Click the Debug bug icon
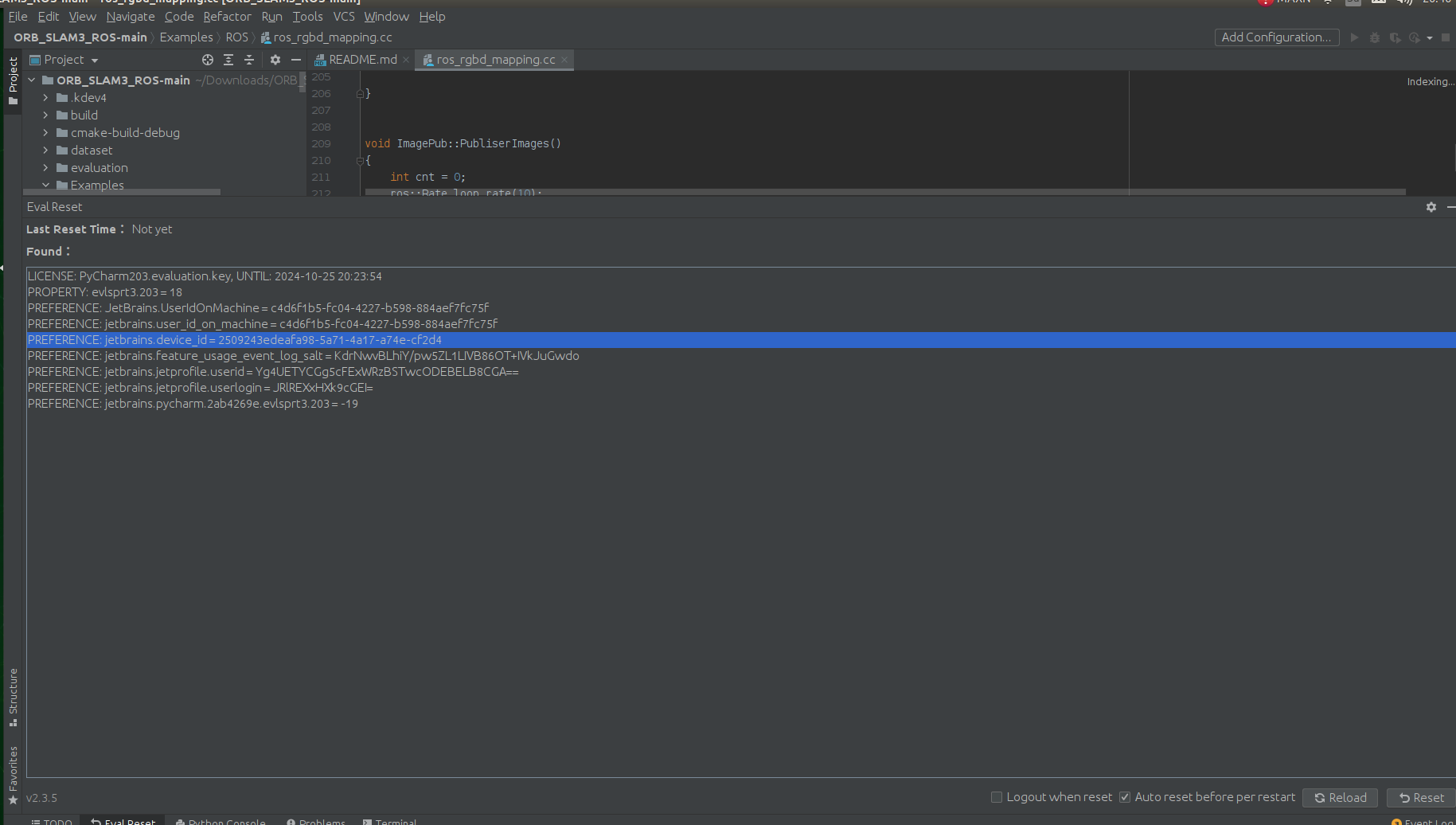1456x825 pixels. [x=1374, y=37]
